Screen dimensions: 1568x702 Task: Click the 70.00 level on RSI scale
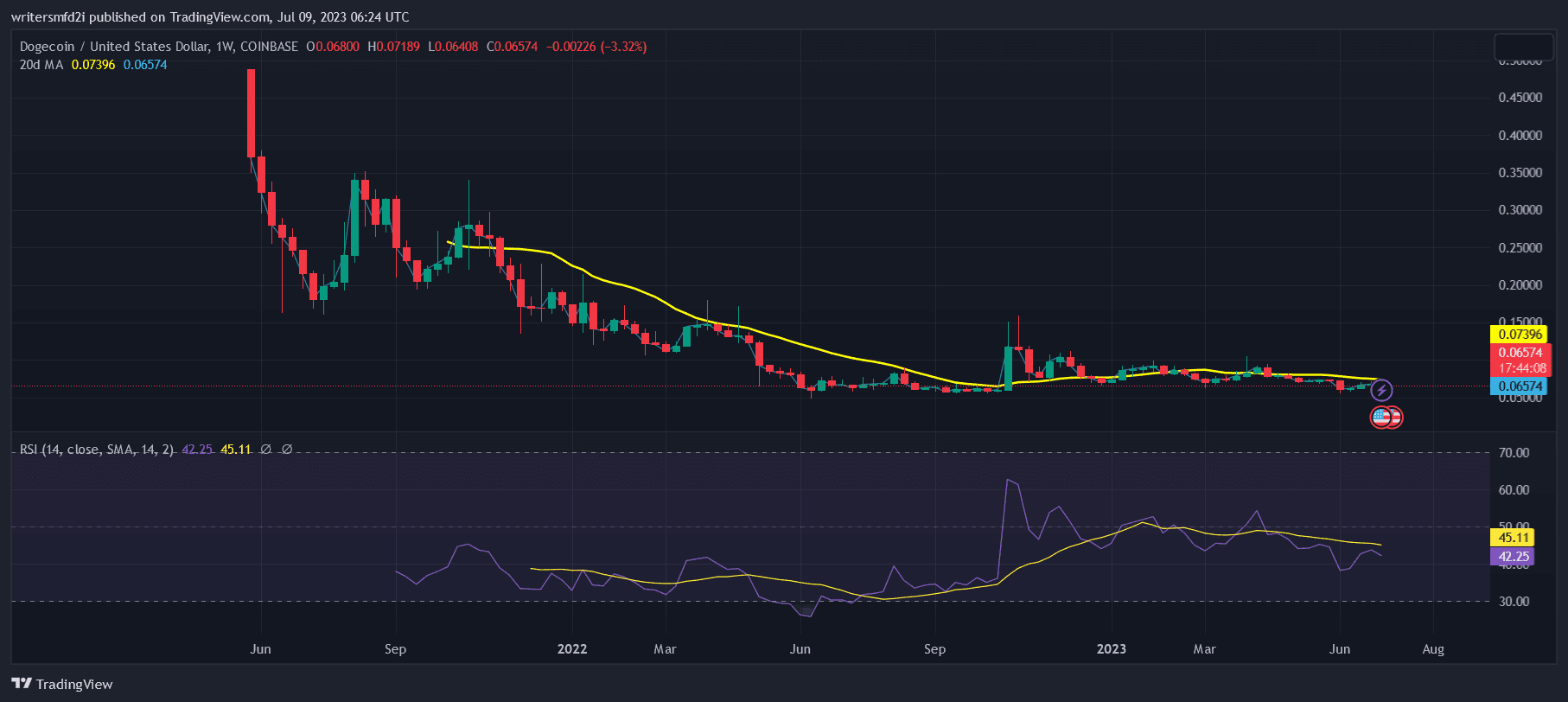pos(1514,452)
